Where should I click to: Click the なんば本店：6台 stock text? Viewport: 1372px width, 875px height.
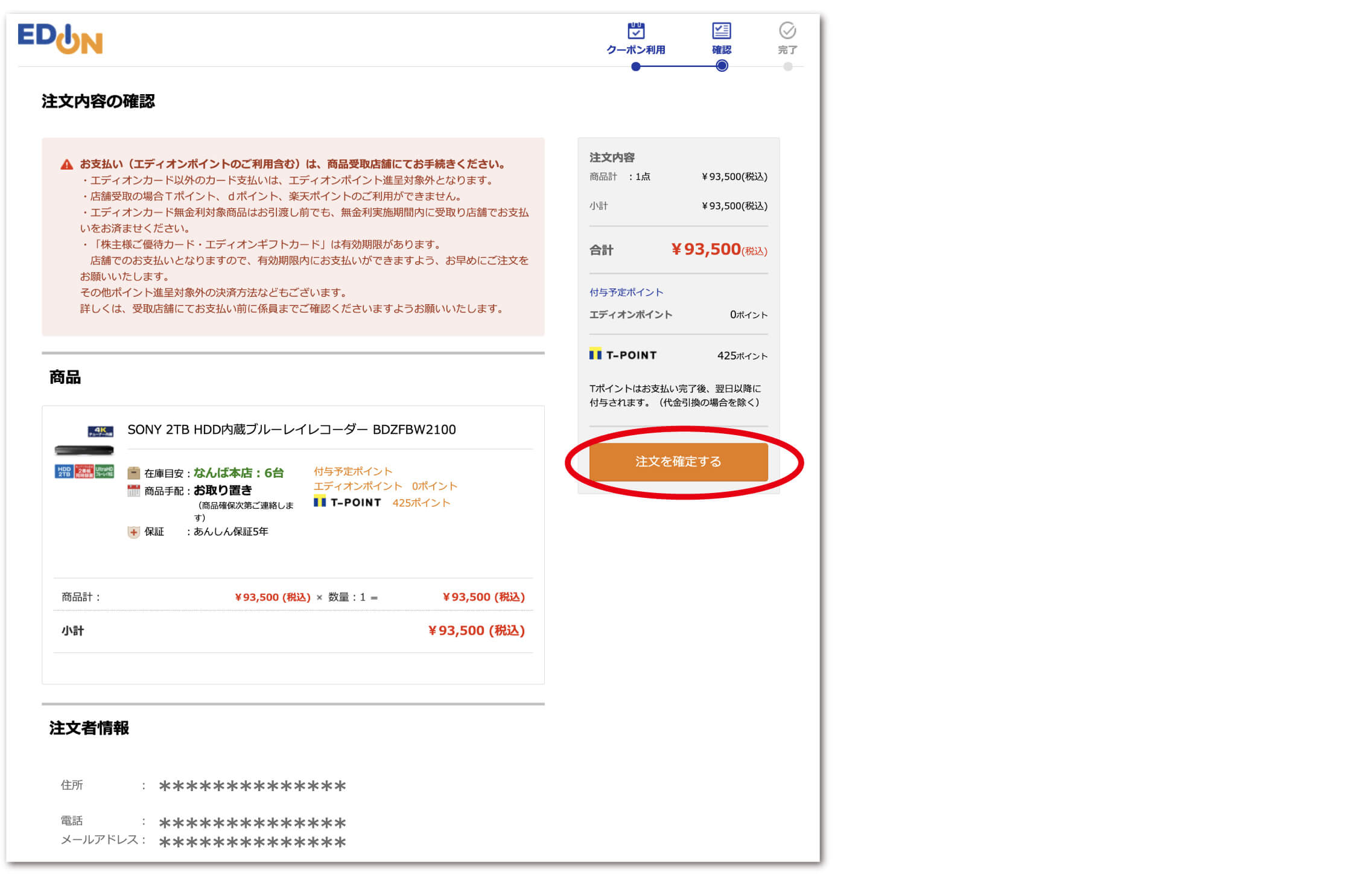coord(238,473)
